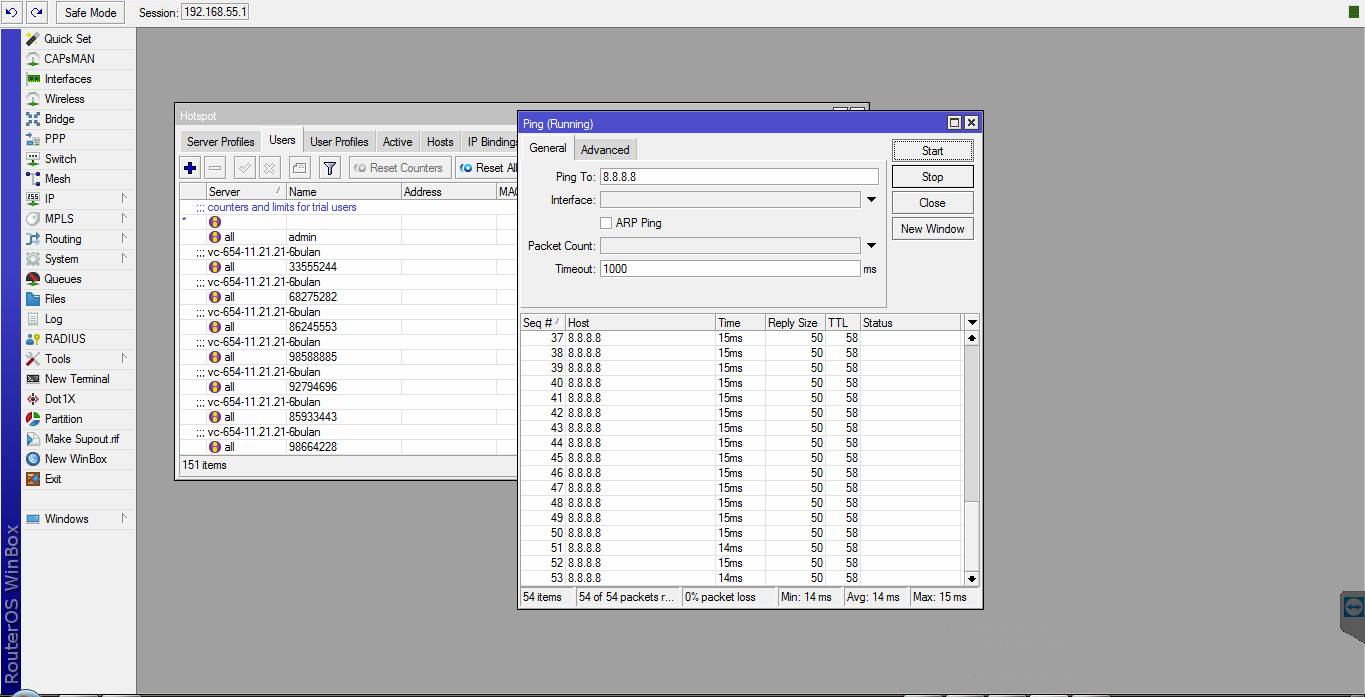Expand the IP submenu

point(124,199)
